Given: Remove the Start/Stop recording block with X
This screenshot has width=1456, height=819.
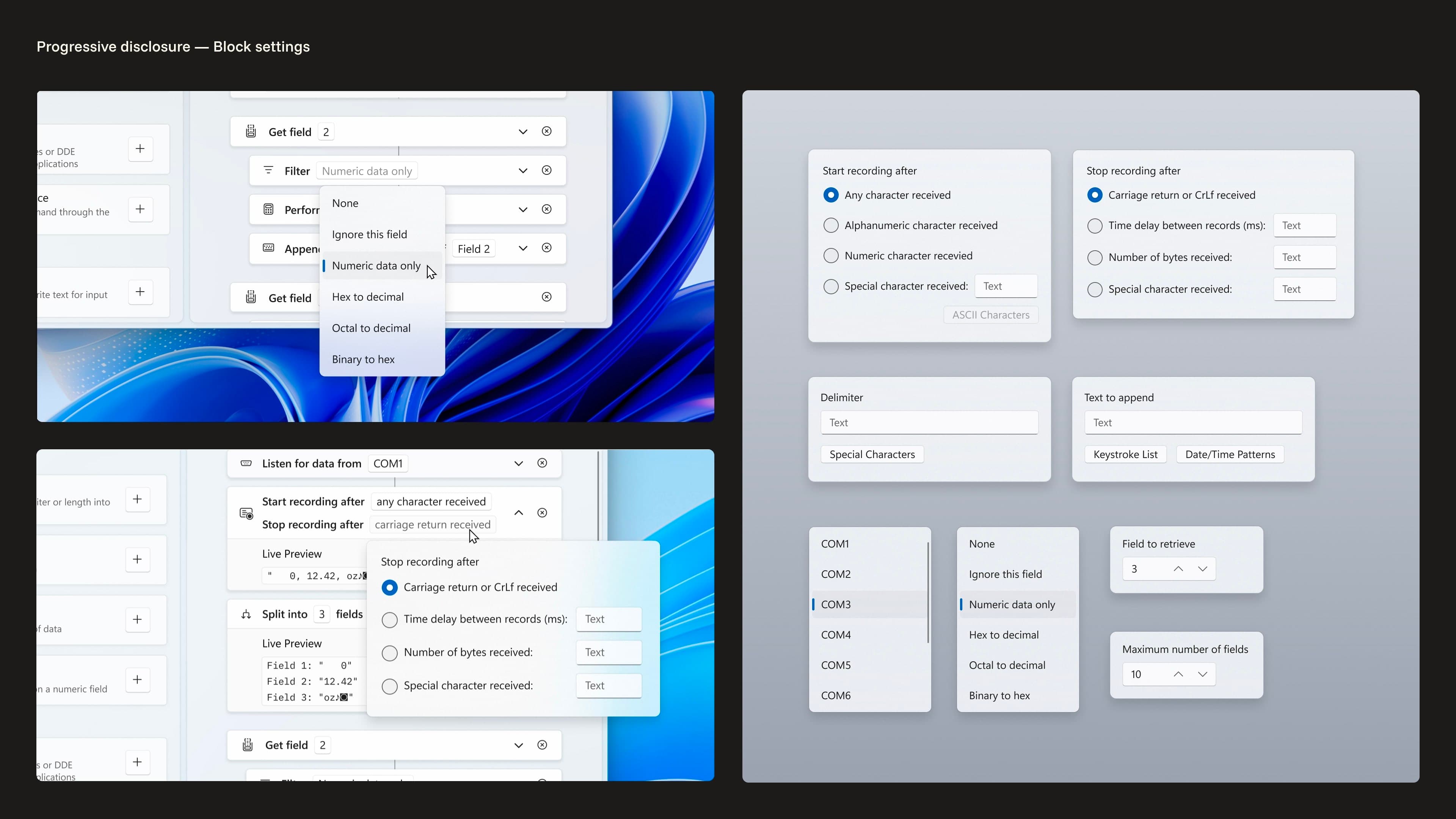Looking at the screenshot, I should click(x=542, y=513).
